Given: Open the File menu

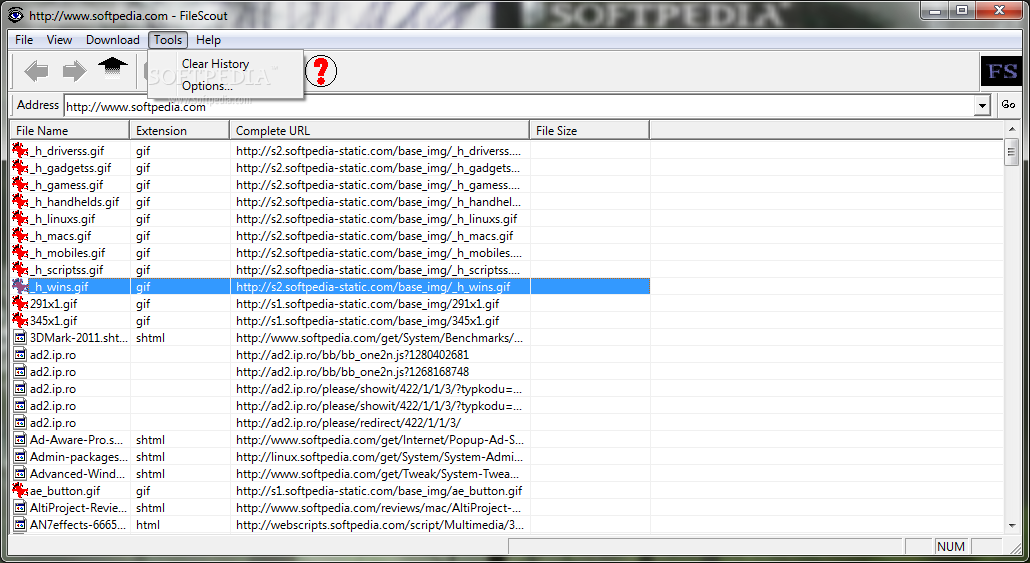Looking at the screenshot, I should 24,40.
